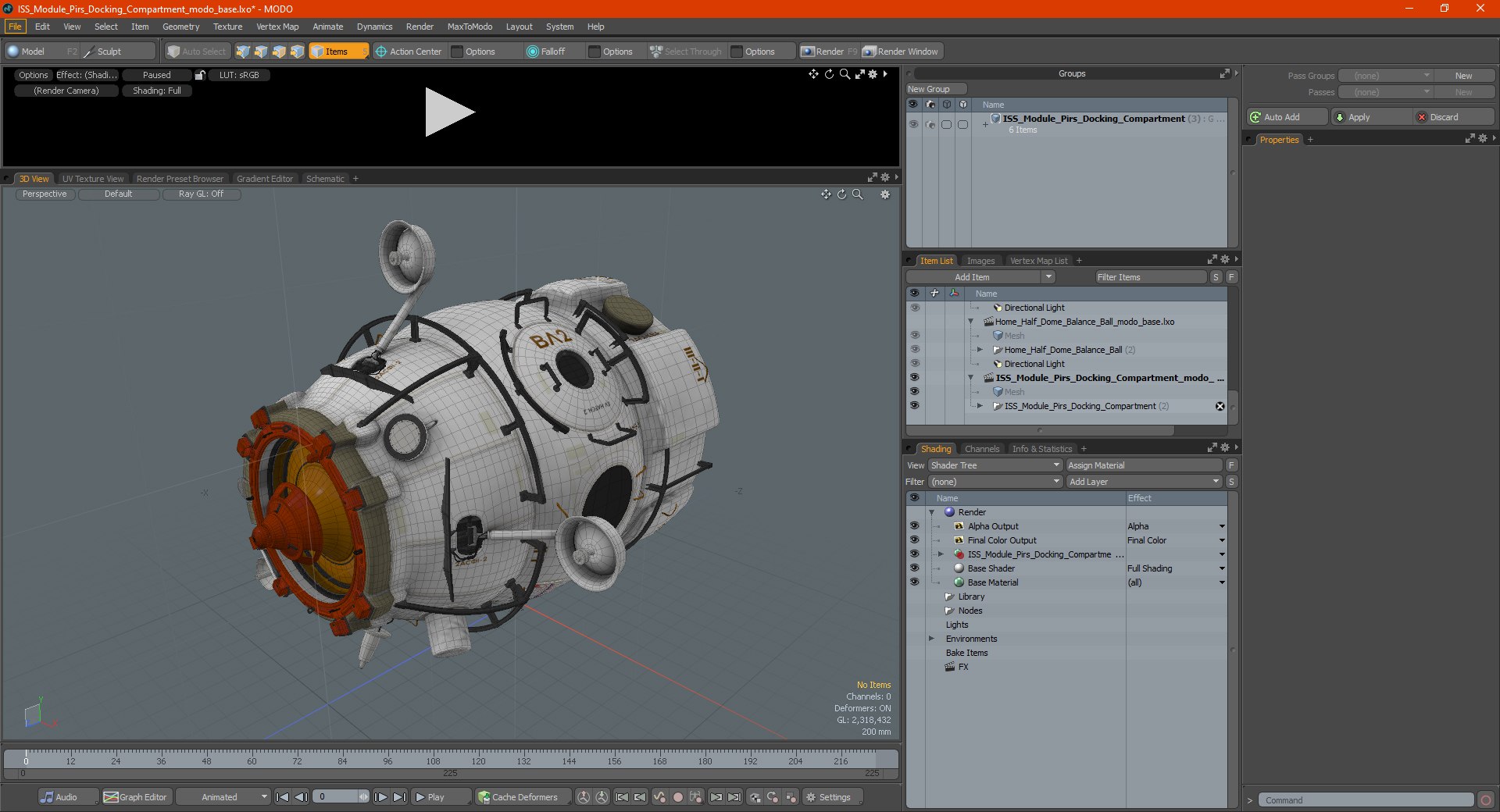Image resolution: width=1500 pixels, height=812 pixels.
Task: Open Animated mode dropdown
Action: tap(223, 797)
